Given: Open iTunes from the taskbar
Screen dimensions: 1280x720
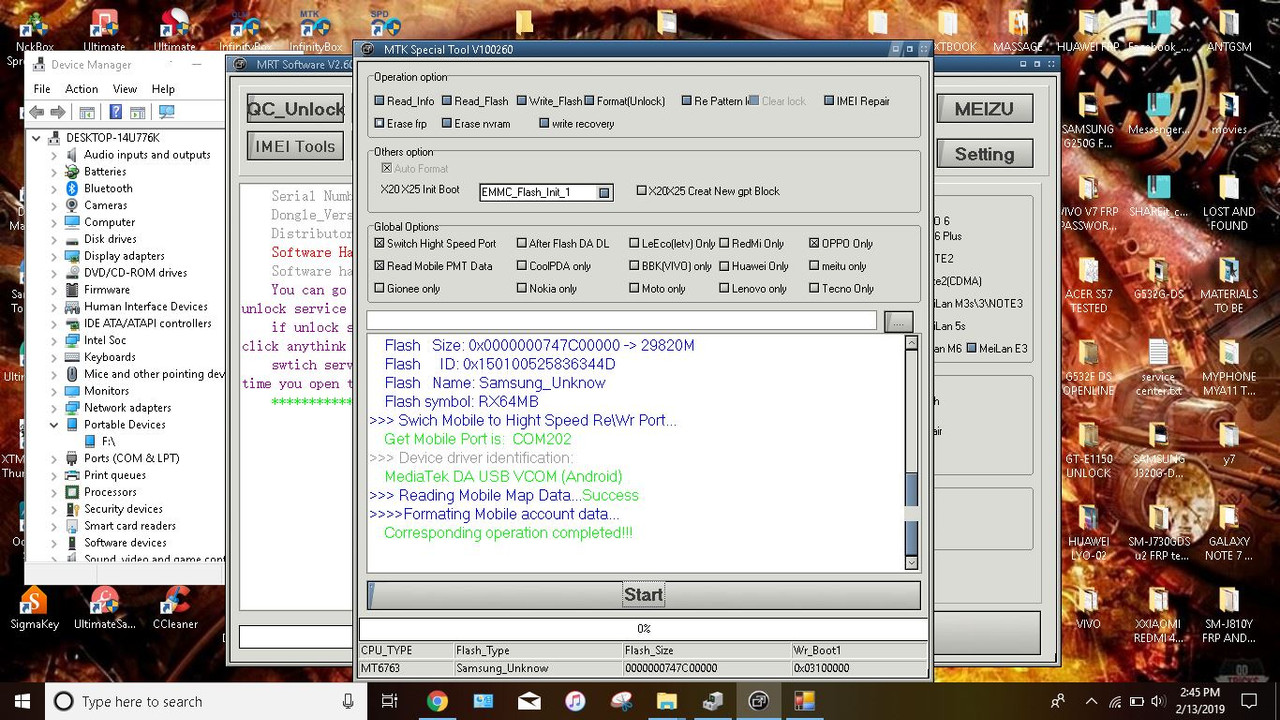Looking at the screenshot, I should 575,701.
